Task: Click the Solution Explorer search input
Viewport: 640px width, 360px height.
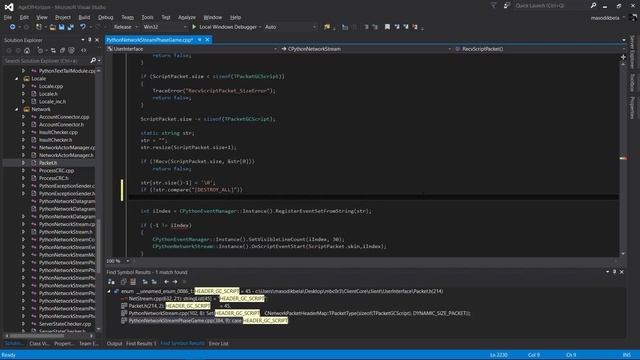Action: (x=46, y=60)
